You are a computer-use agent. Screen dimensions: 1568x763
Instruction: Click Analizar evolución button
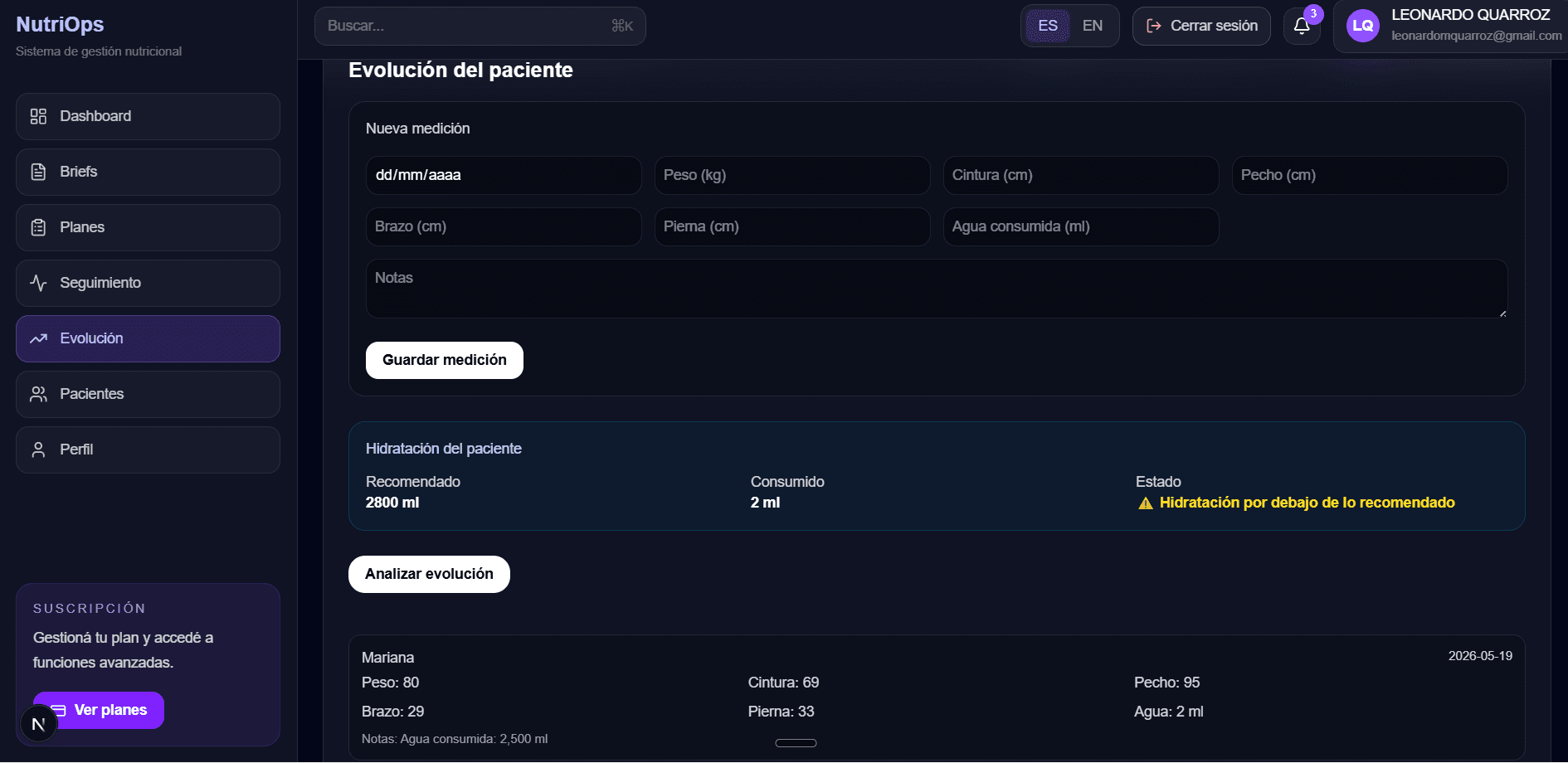(x=429, y=574)
